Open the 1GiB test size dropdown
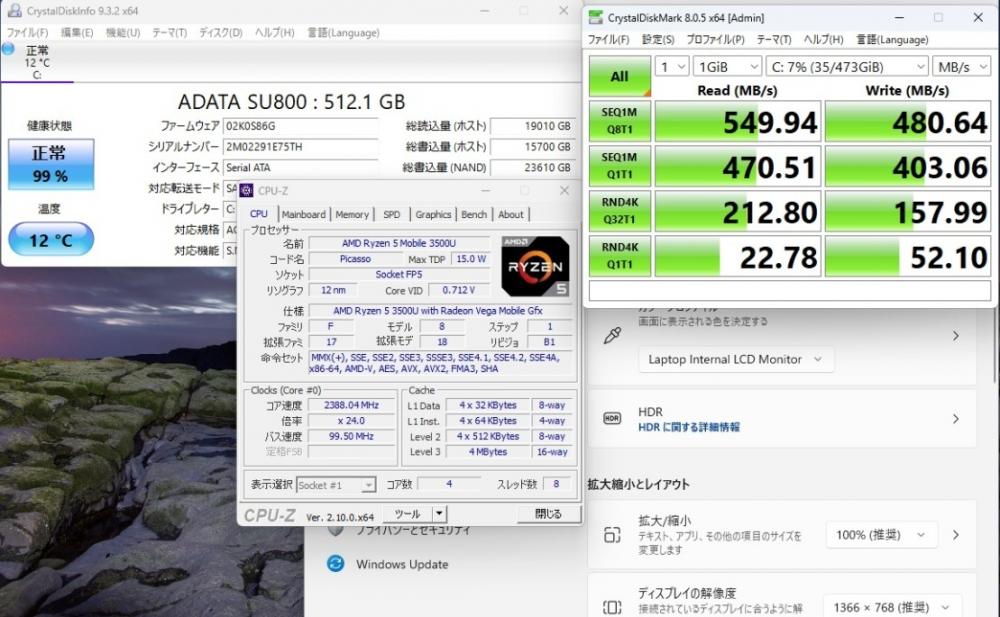The image size is (1000, 617). point(727,66)
